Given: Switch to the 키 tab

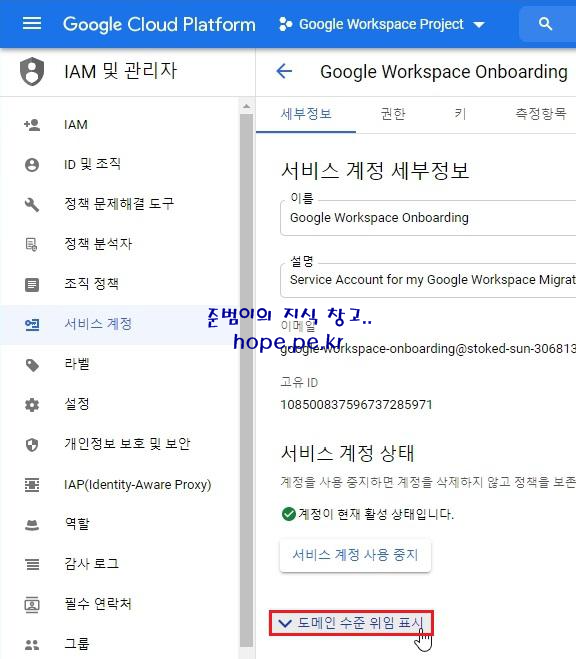Looking at the screenshot, I should click(460, 114).
